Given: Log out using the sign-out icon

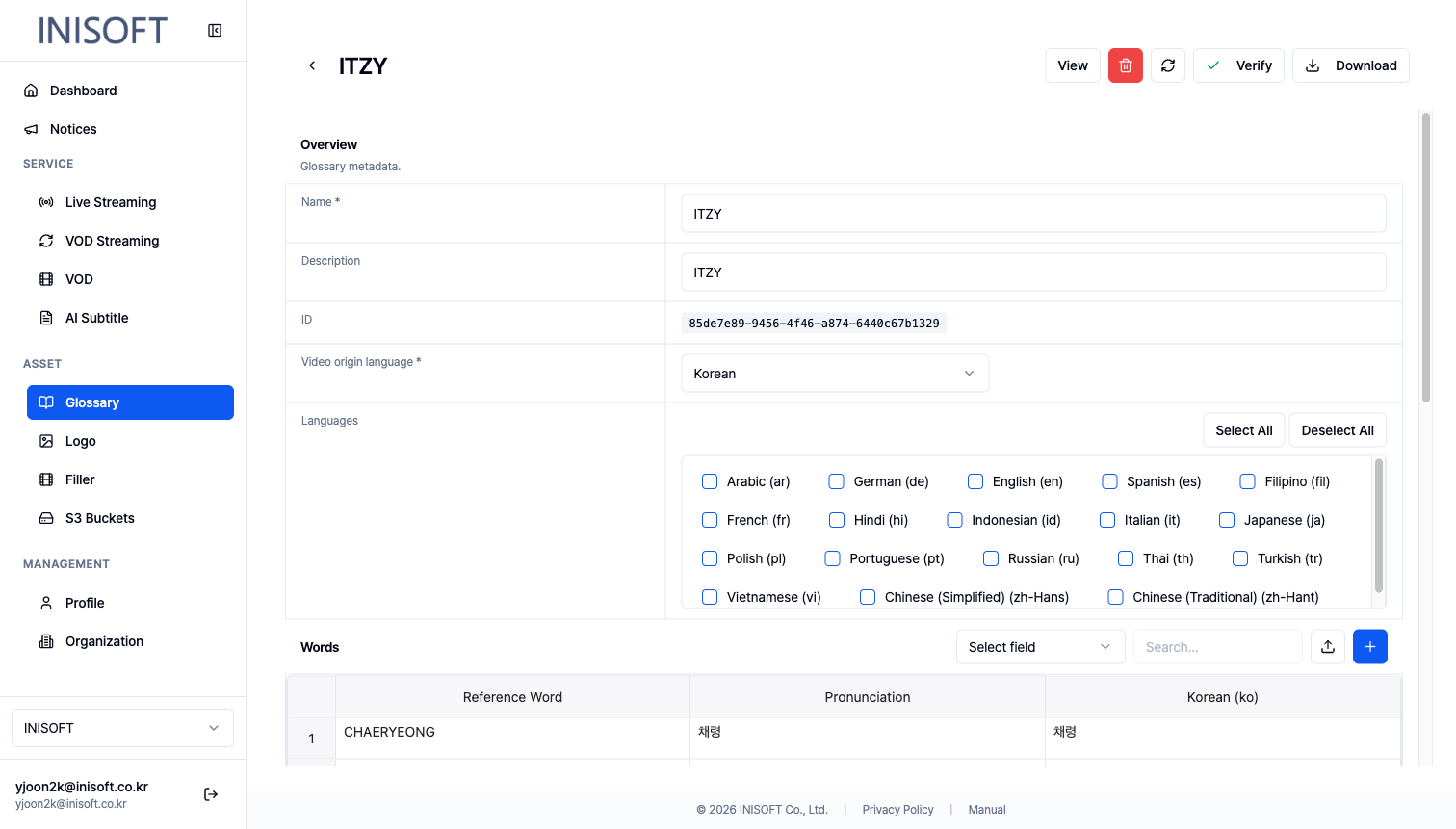Looking at the screenshot, I should (x=211, y=794).
